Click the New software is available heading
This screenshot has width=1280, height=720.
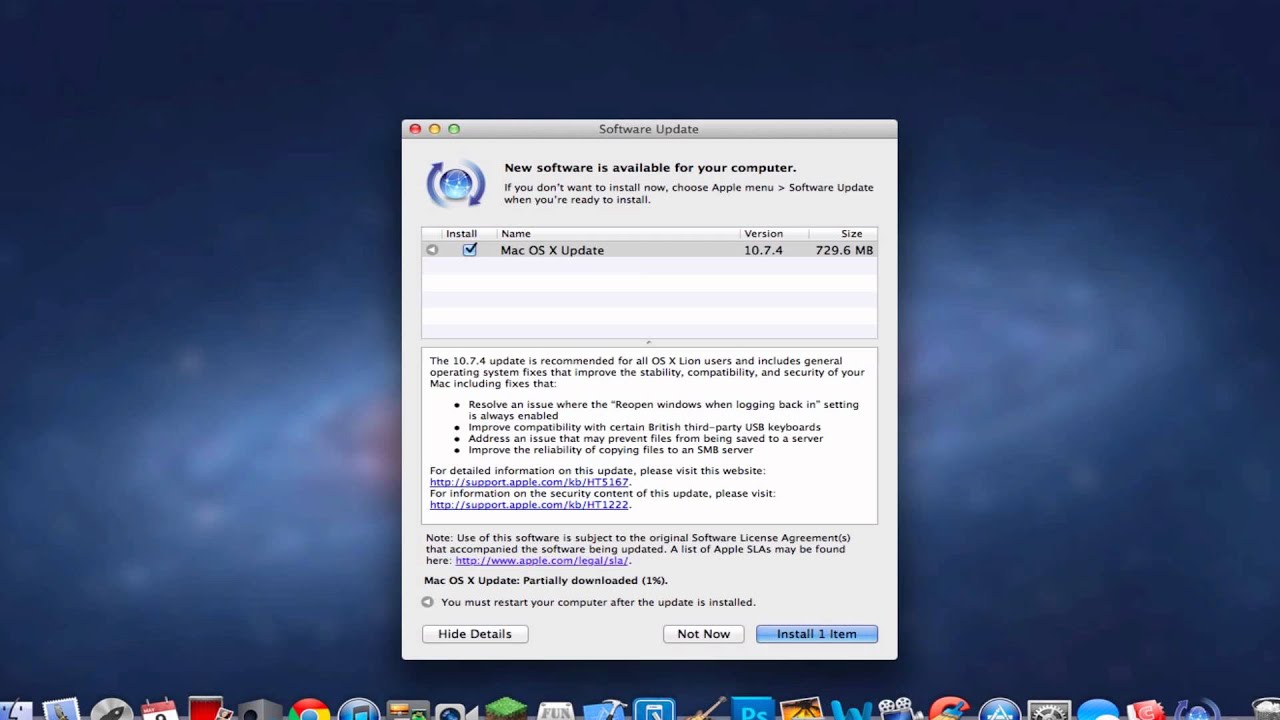click(x=650, y=168)
